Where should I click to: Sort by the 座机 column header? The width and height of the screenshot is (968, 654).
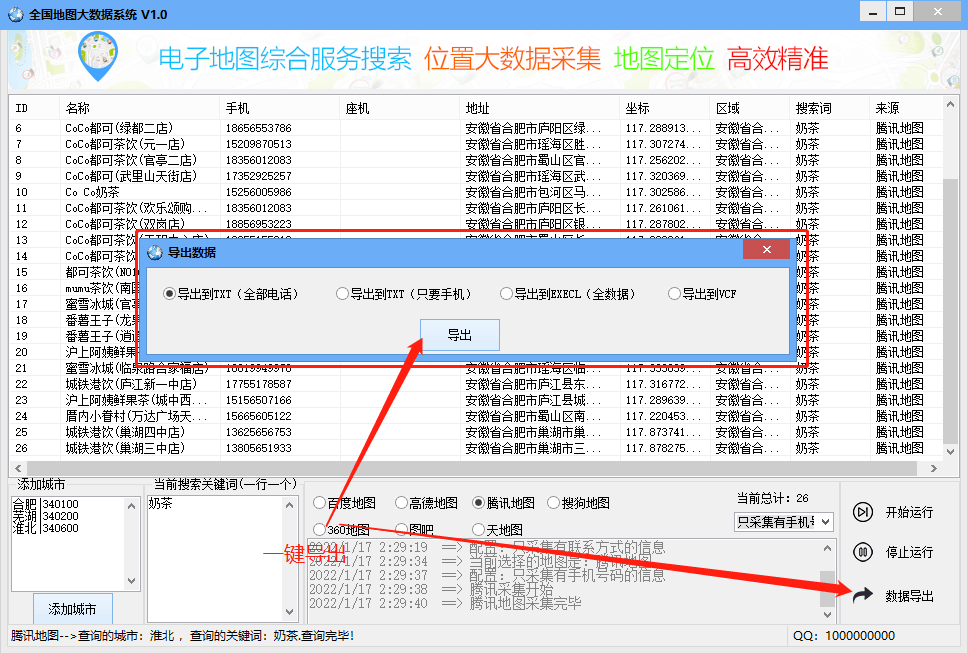click(x=399, y=108)
